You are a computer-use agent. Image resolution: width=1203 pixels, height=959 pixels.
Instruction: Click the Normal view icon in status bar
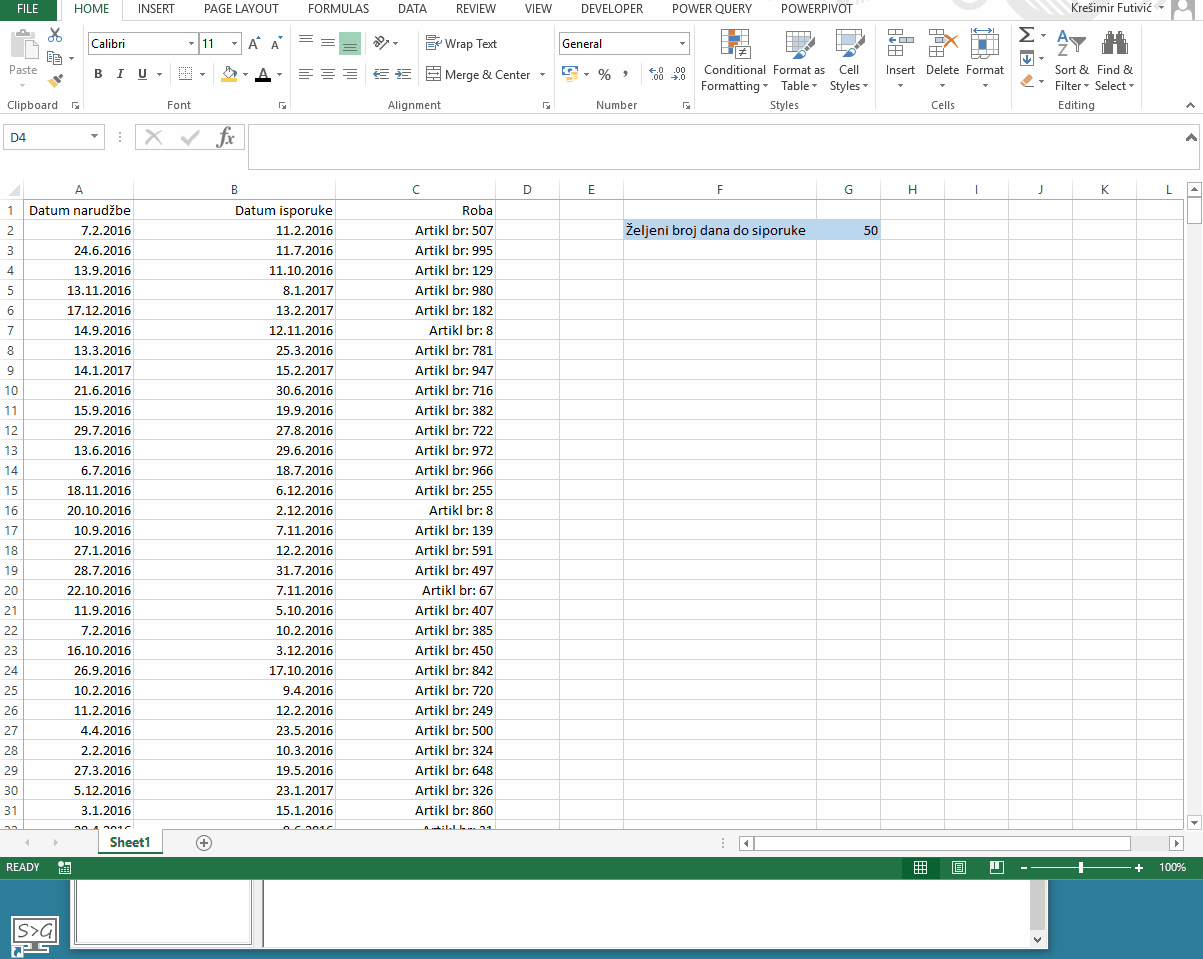(x=921, y=868)
